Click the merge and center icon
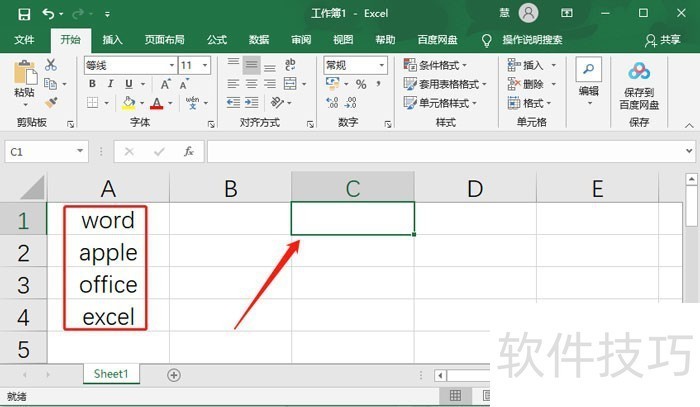The image size is (700, 407). [x=290, y=84]
